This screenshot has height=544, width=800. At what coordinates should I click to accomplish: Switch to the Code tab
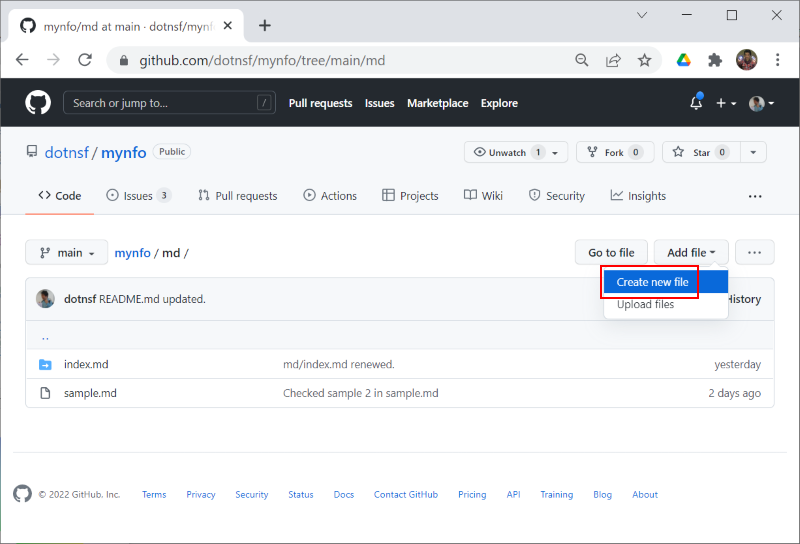[x=60, y=195]
